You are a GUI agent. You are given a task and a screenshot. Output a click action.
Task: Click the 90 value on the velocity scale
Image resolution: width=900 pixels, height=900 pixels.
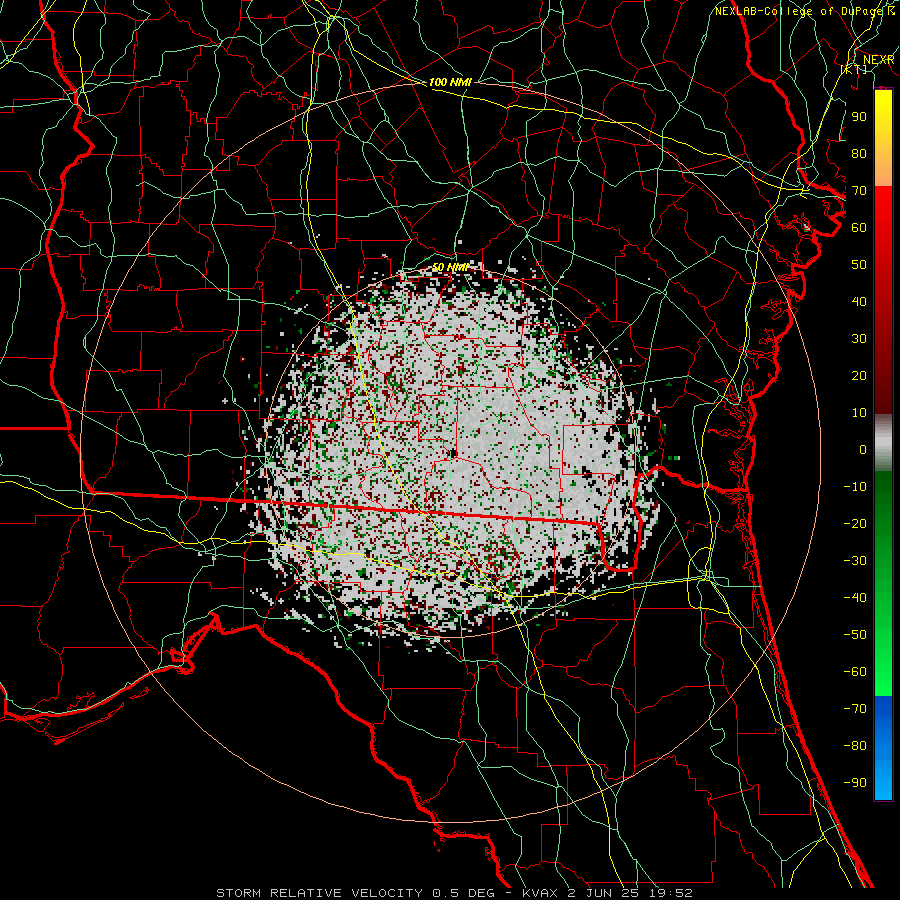click(x=859, y=117)
